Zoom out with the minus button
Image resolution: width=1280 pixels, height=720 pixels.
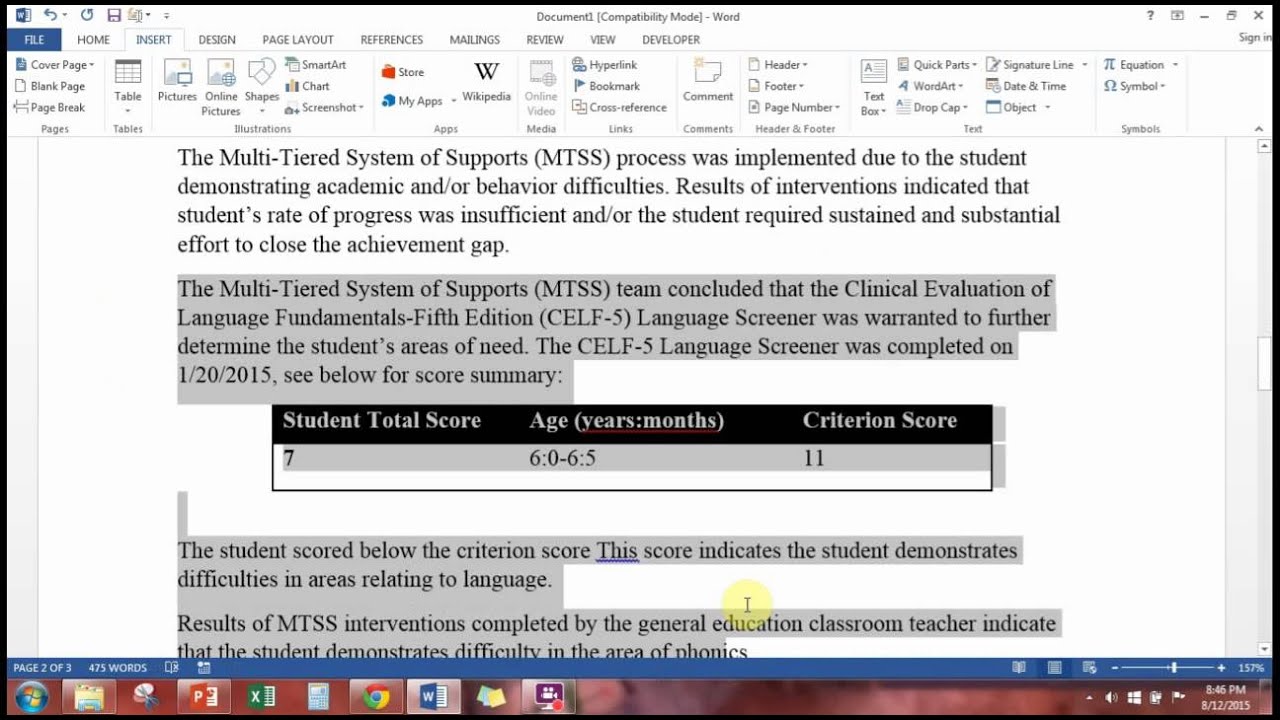[1115, 667]
